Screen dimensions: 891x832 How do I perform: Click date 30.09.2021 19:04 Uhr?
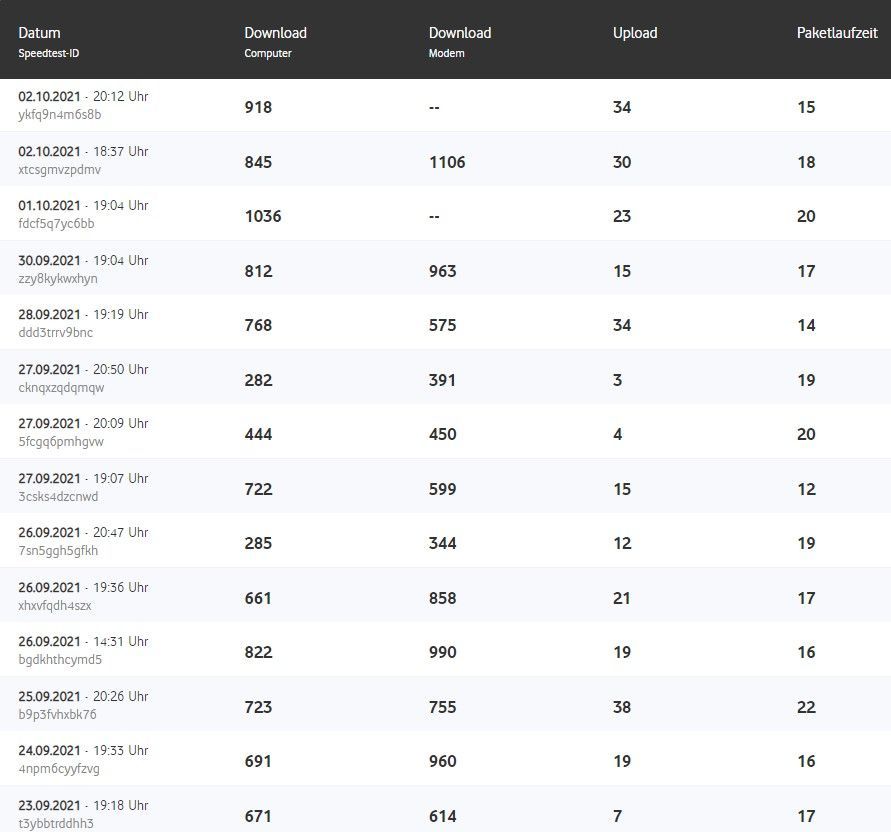pos(83,261)
